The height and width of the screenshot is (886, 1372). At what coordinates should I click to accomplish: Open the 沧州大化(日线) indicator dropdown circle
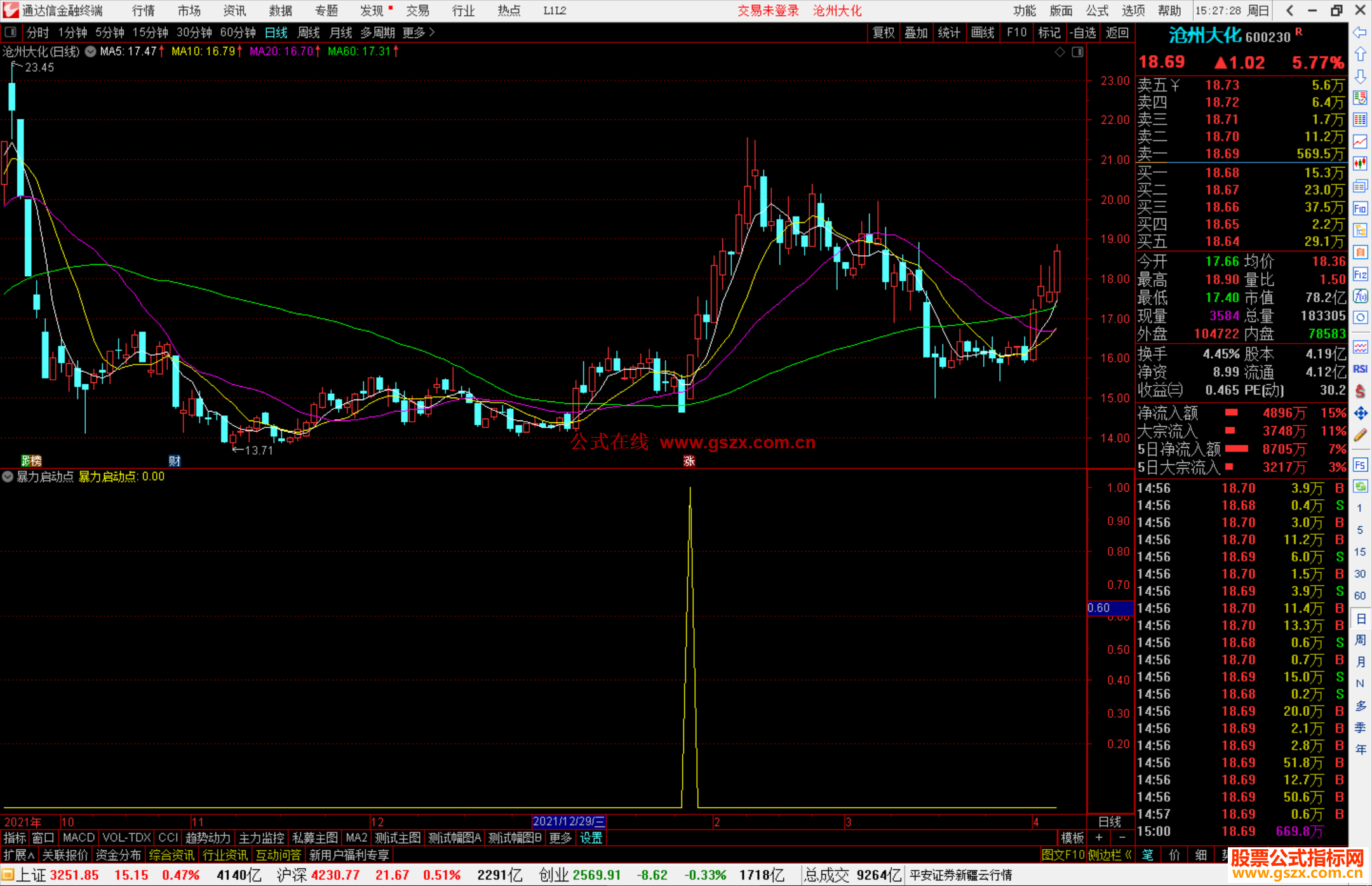90,51
